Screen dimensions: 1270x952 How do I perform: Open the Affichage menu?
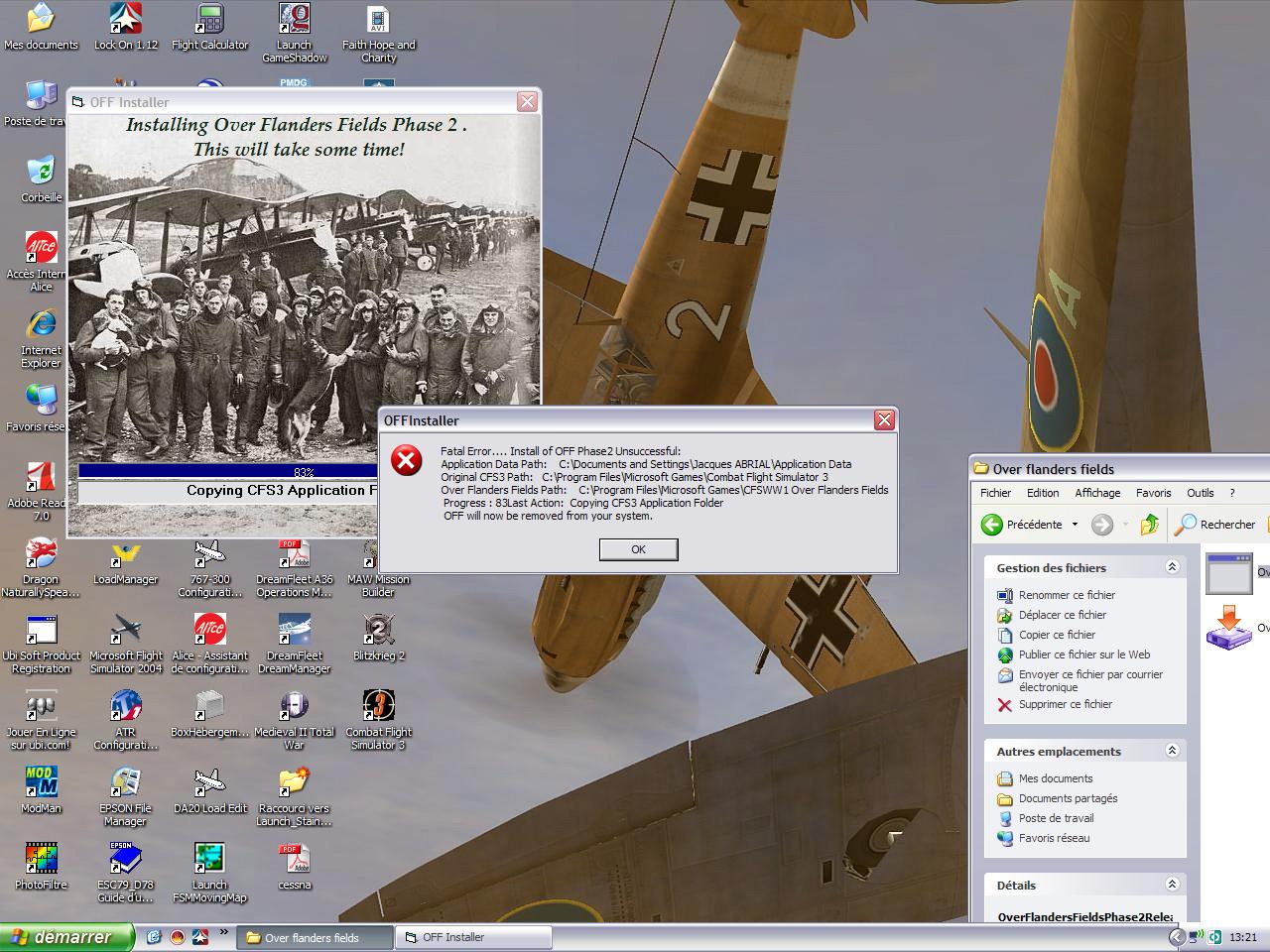1096,493
